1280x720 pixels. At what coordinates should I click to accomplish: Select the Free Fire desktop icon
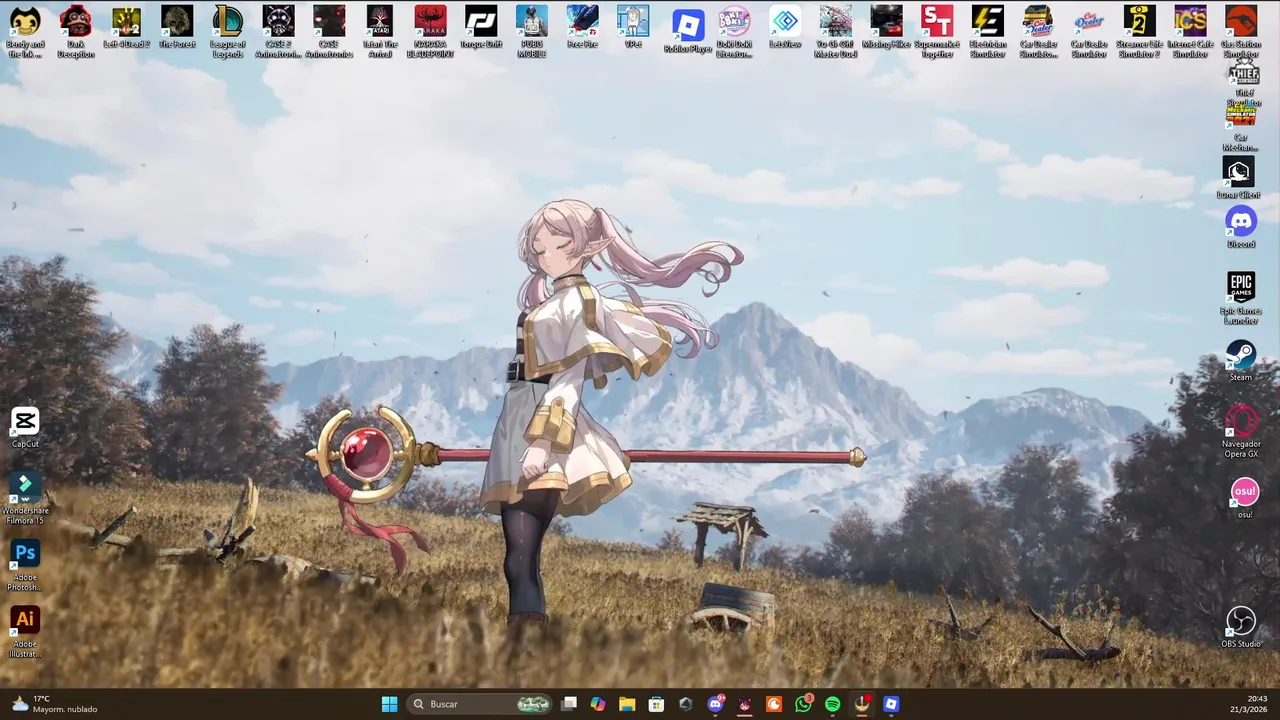(582, 28)
